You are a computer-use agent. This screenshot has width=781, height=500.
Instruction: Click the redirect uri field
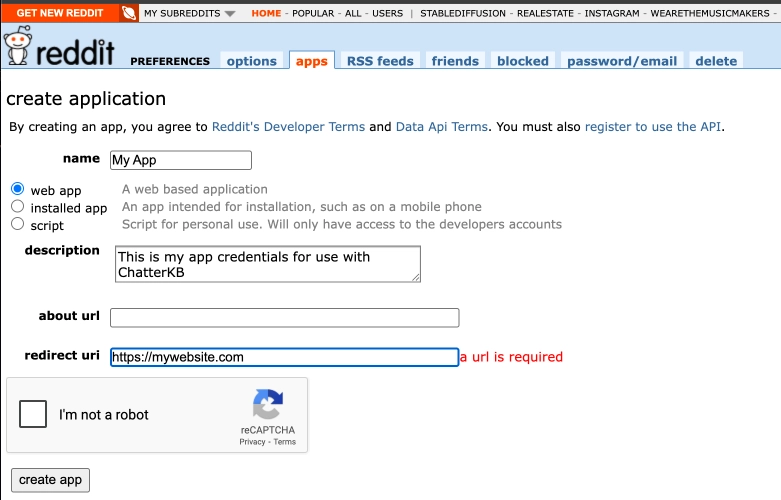[284, 357]
